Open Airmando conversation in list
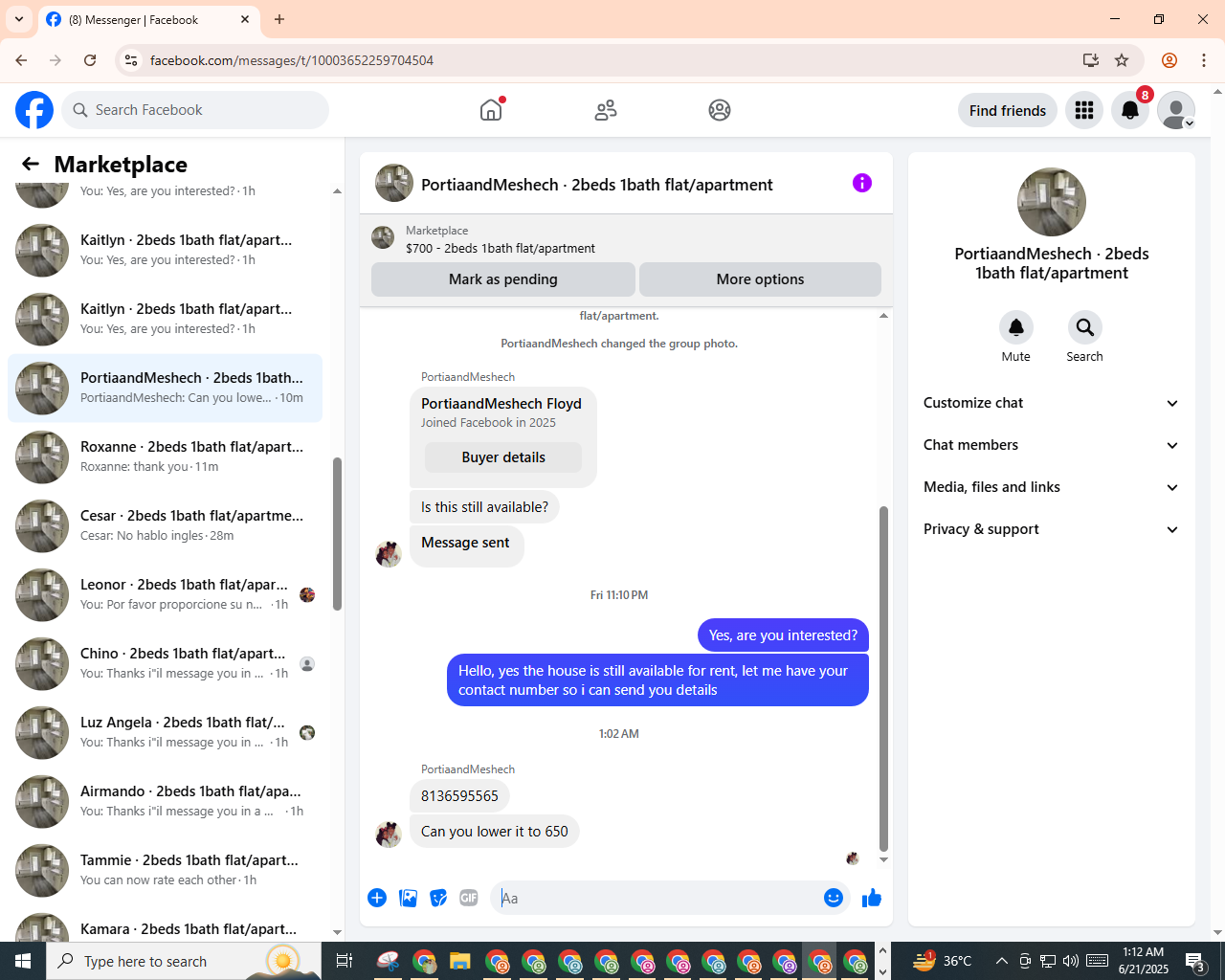The height and width of the screenshot is (980, 1225). click(x=166, y=802)
